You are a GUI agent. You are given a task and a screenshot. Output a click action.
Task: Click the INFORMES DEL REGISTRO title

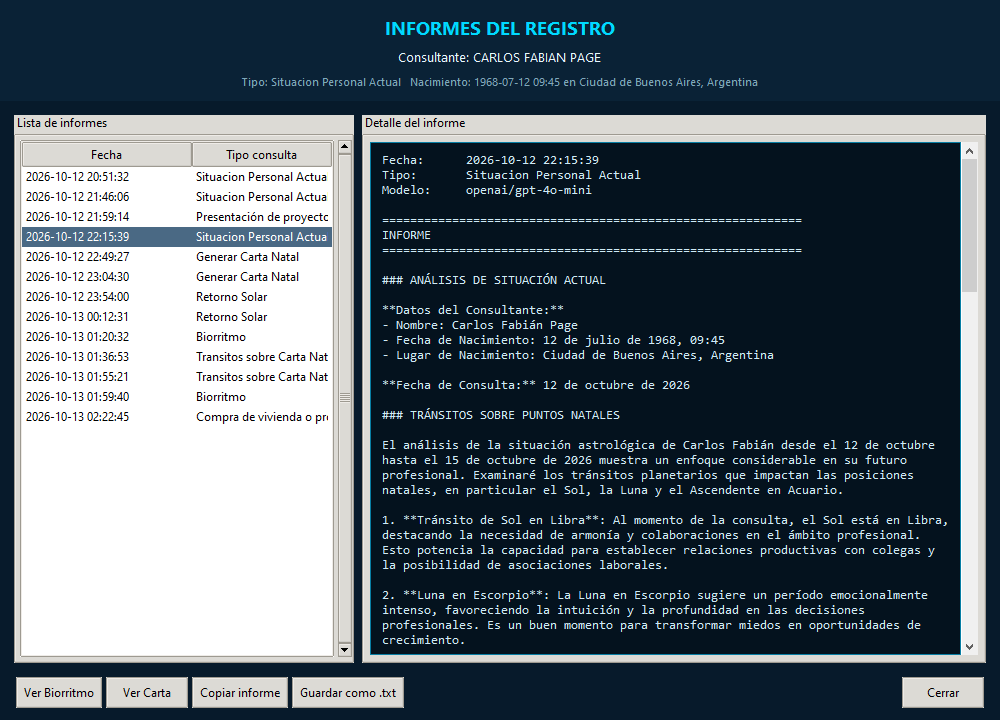(x=499, y=29)
